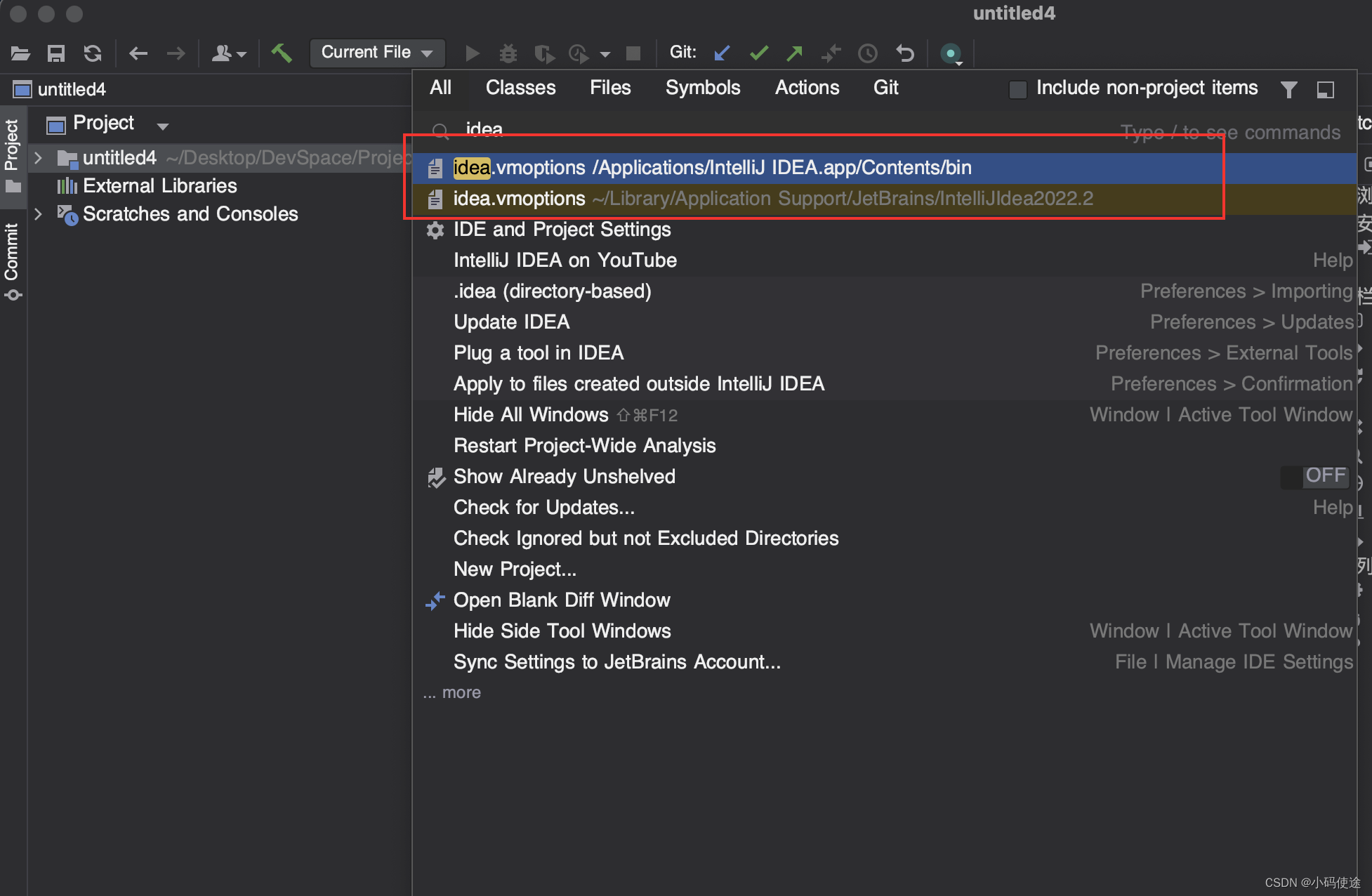Click the Run play icon

pyautogui.click(x=472, y=53)
